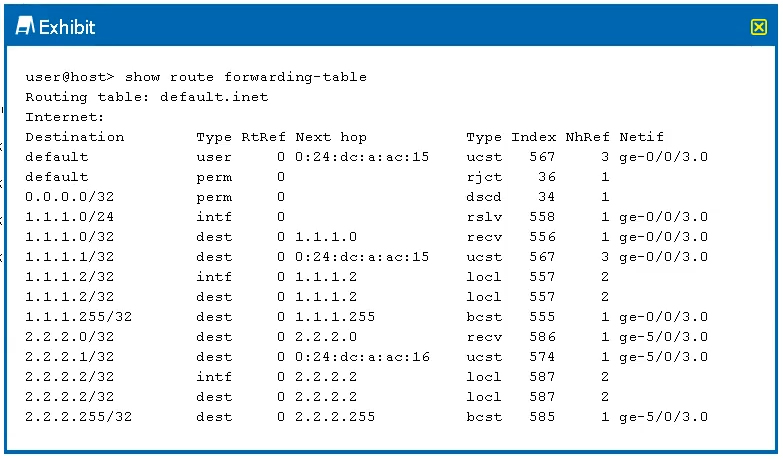Click ge-5/0/3.0 in the last row
The height and width of the screenshot is (460, 783).
pos(664,417)
